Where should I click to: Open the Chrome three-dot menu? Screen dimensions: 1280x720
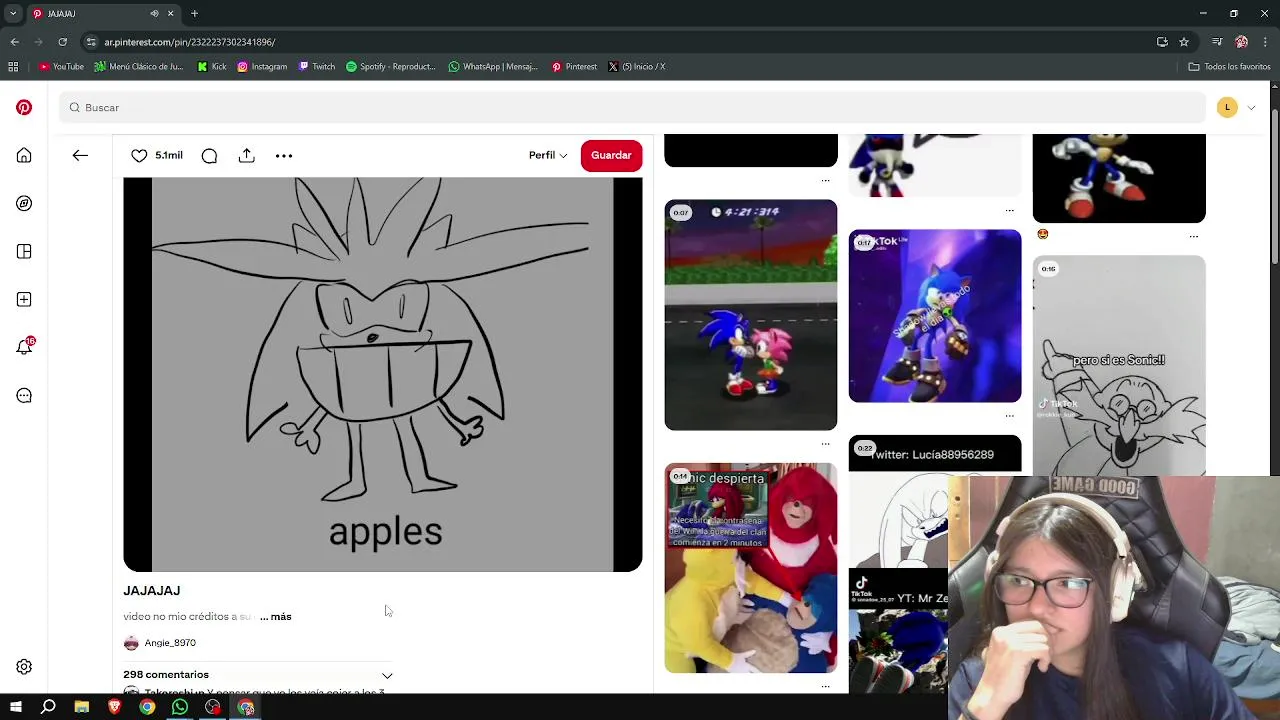[x=1265, y=42]
